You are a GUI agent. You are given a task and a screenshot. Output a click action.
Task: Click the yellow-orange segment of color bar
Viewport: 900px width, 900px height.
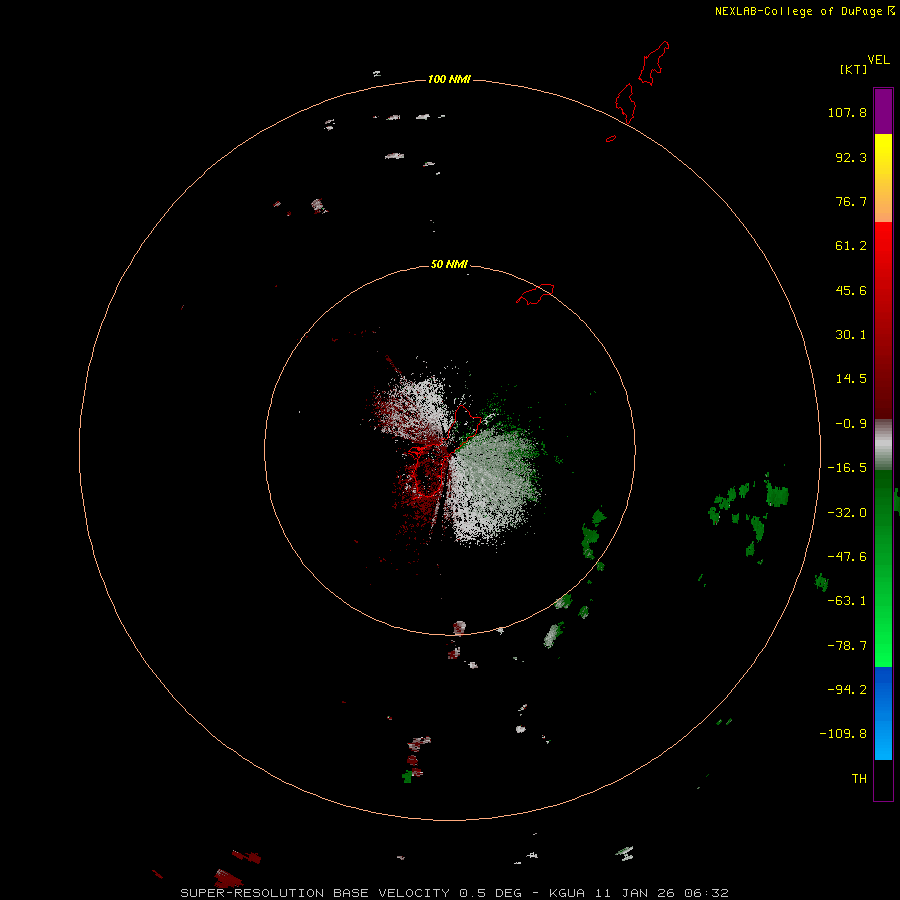click(883, 178)
